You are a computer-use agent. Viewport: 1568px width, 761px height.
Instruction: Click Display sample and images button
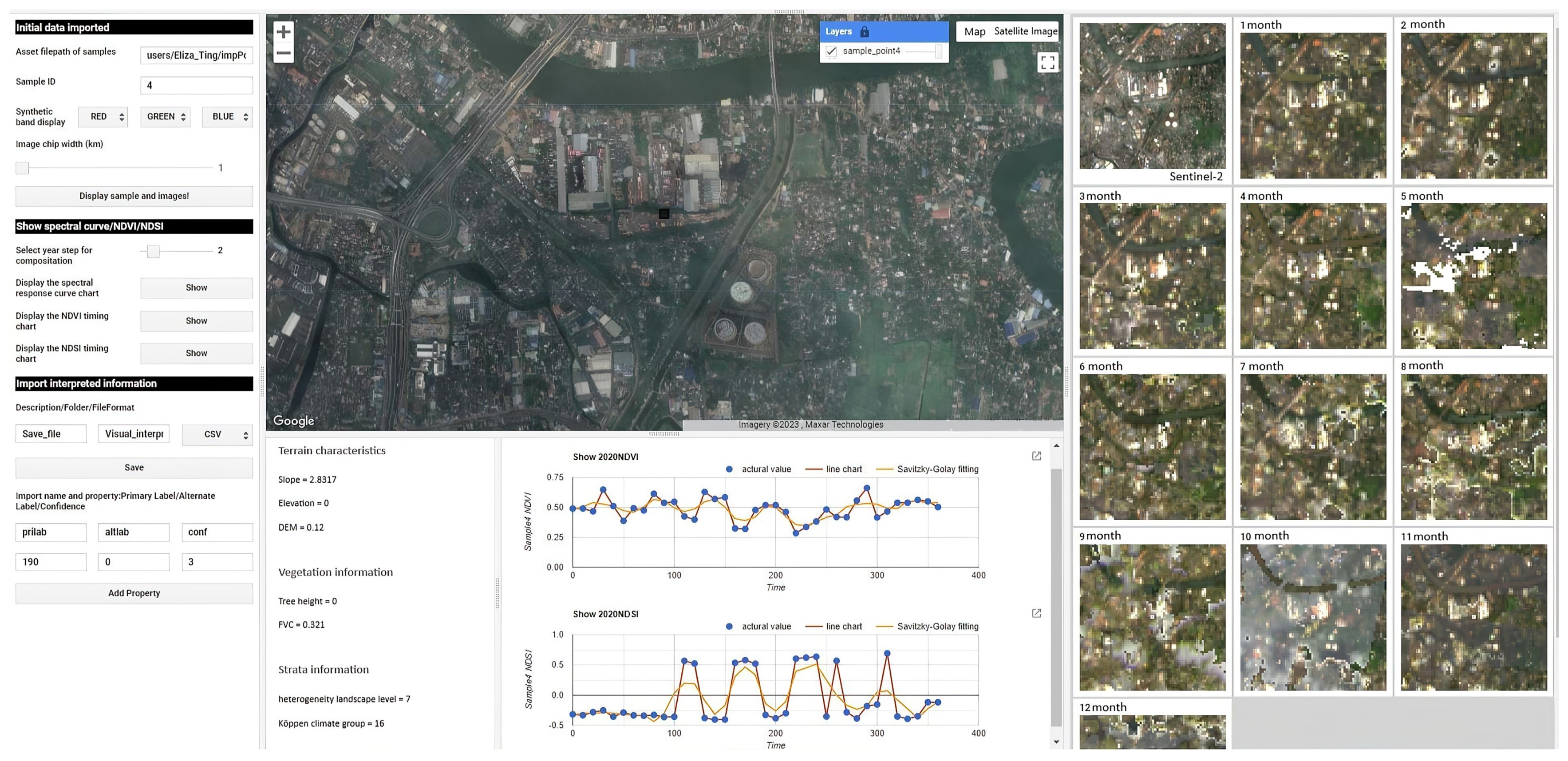[x=134, y=196]
